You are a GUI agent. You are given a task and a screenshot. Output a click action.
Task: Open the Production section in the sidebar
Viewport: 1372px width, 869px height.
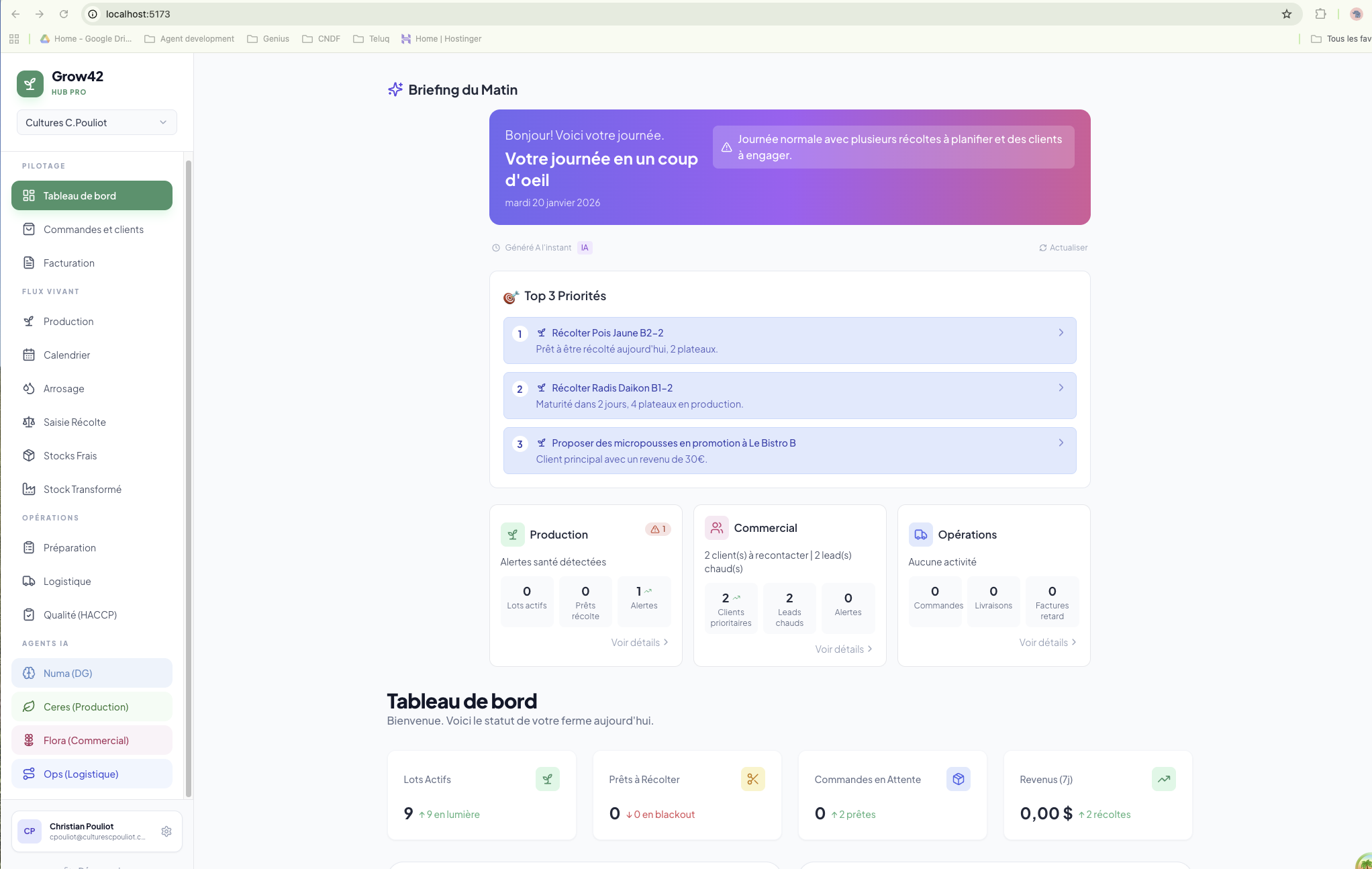[67, 321]
